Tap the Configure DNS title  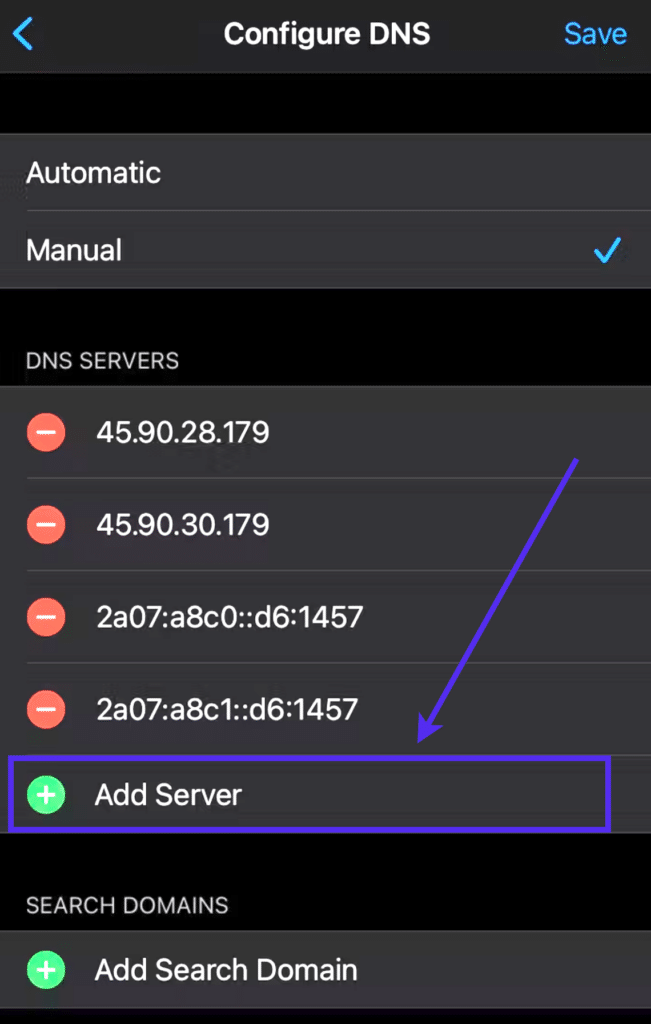coord(327,34)
